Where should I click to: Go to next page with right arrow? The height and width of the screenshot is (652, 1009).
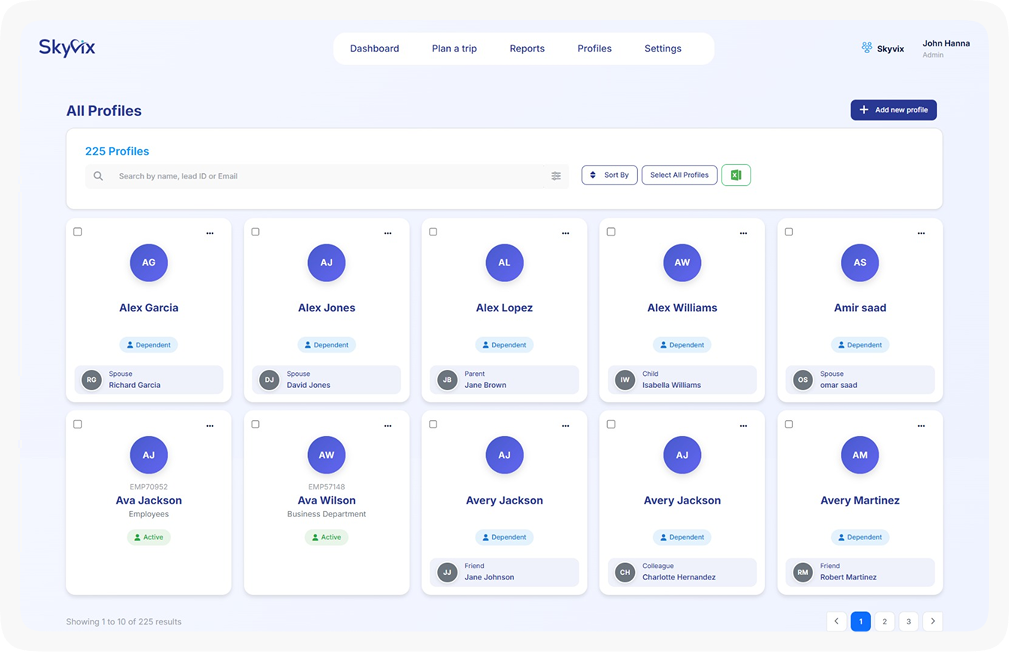click(x=932, y=621)
